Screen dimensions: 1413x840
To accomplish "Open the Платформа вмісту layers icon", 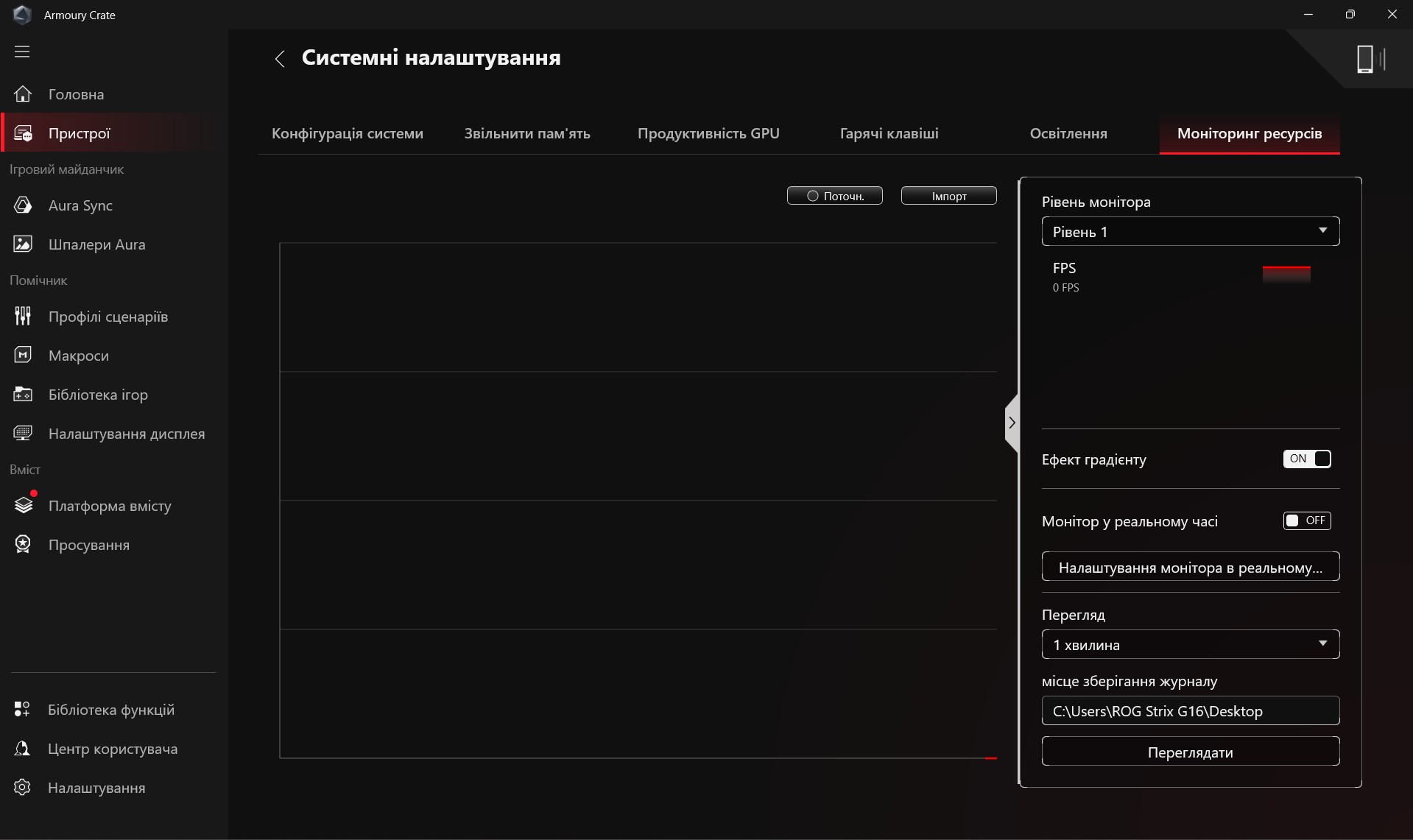I will point(24,506).
